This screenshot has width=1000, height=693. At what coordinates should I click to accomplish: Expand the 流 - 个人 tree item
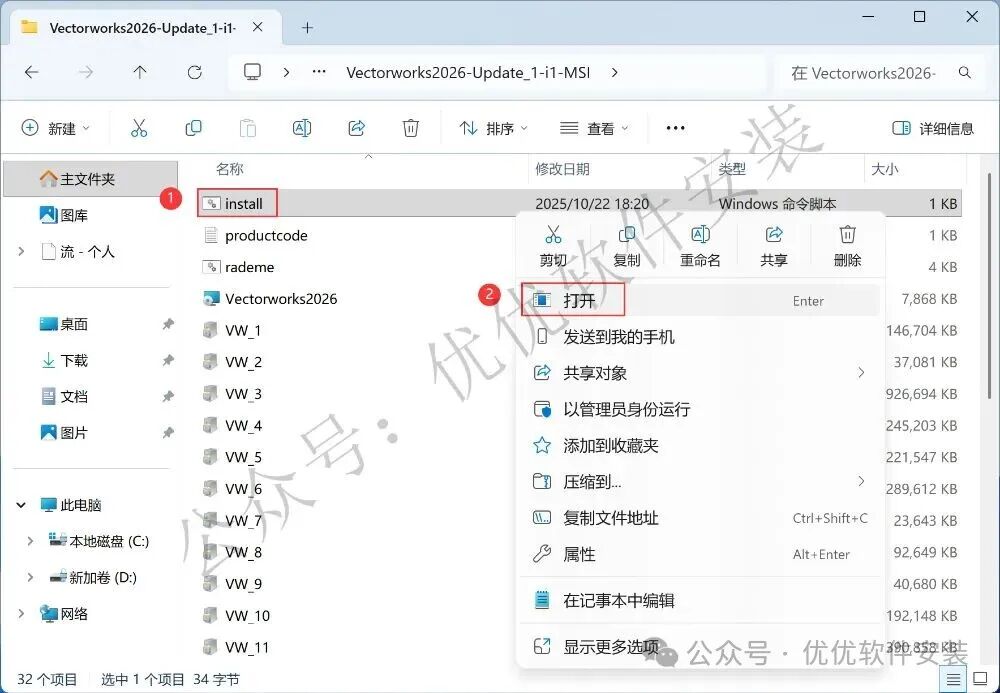[x=21, y=251]
